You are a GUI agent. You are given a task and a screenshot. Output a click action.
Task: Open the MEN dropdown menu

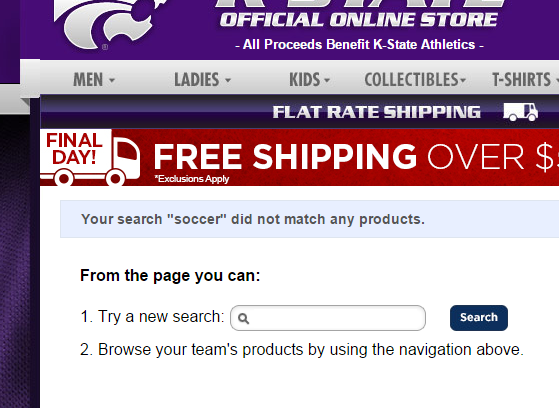click(x=94, y=80)
